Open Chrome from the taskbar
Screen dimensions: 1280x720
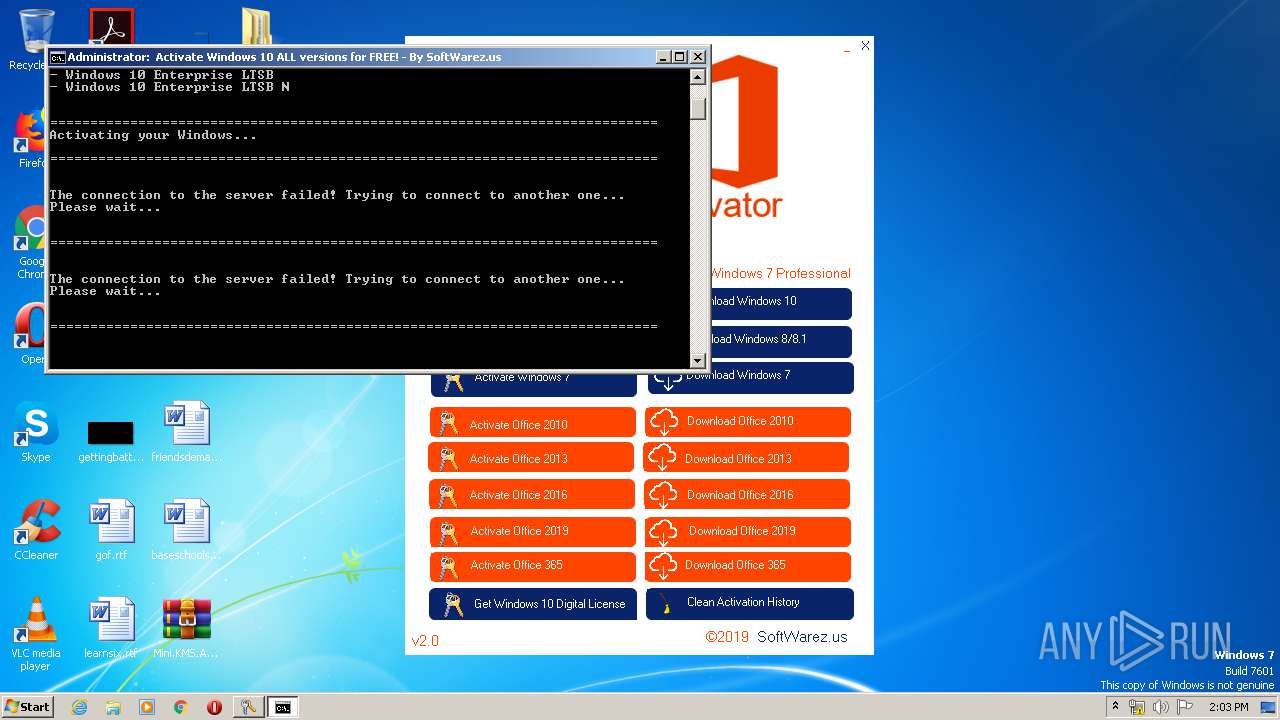tap(181, 707)
